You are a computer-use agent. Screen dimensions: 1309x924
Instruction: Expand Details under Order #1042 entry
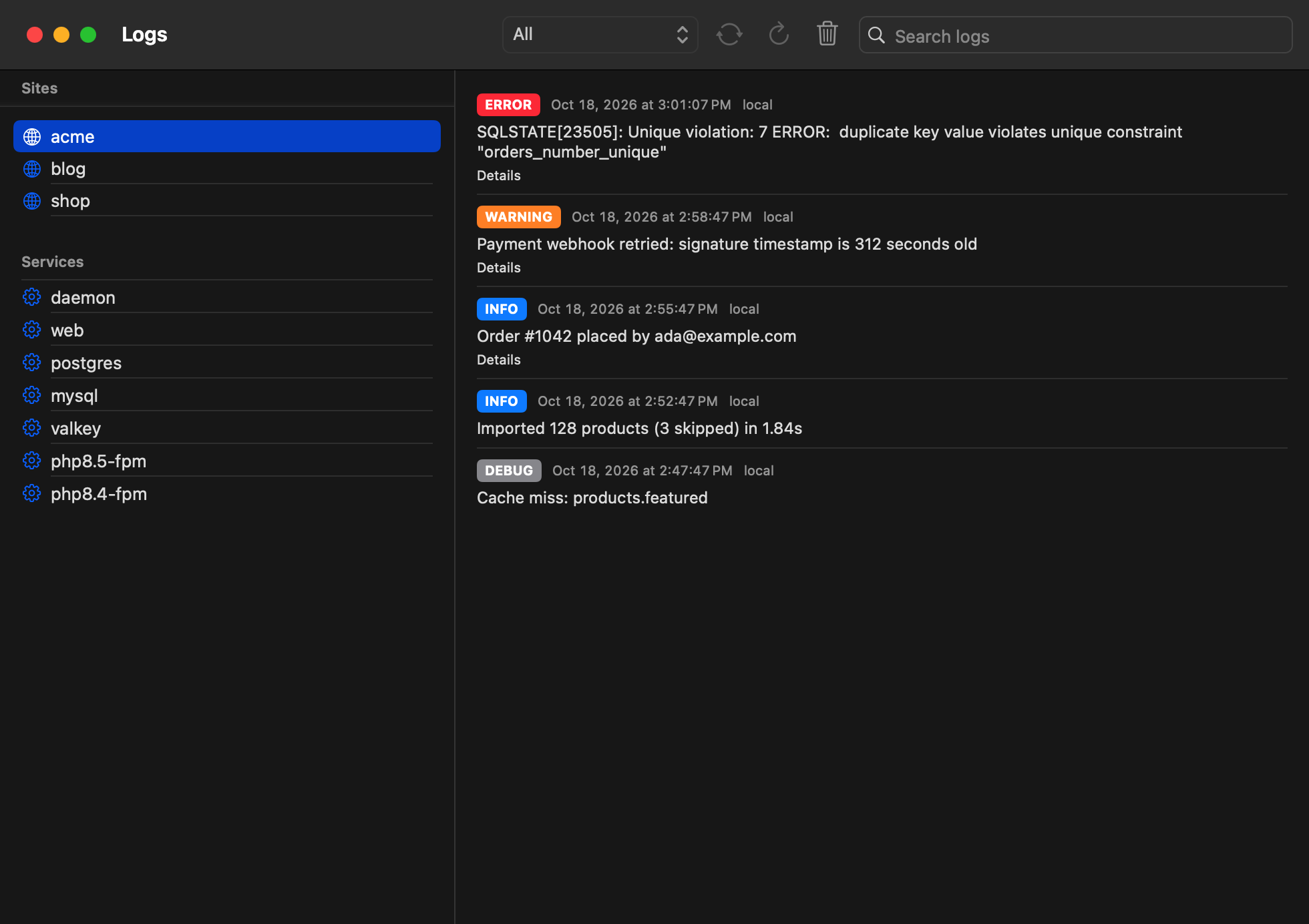coord(498,360)
